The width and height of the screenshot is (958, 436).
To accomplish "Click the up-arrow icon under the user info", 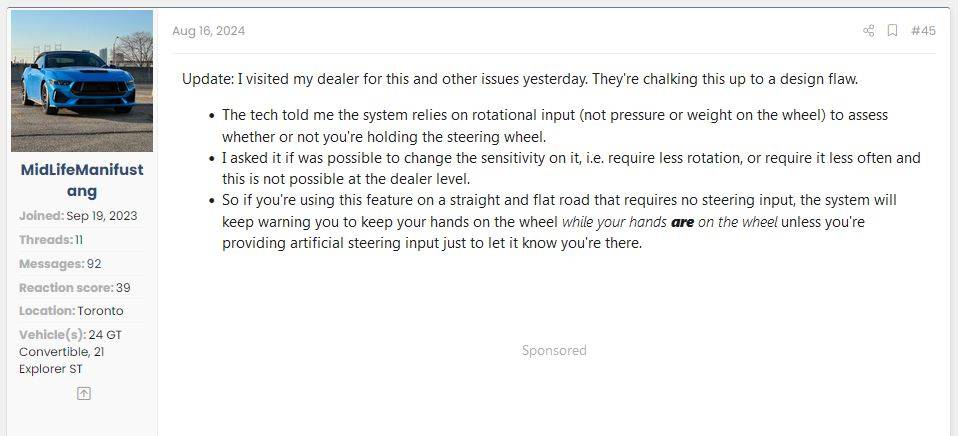I will pyautogui.click(x=84, y=394).
